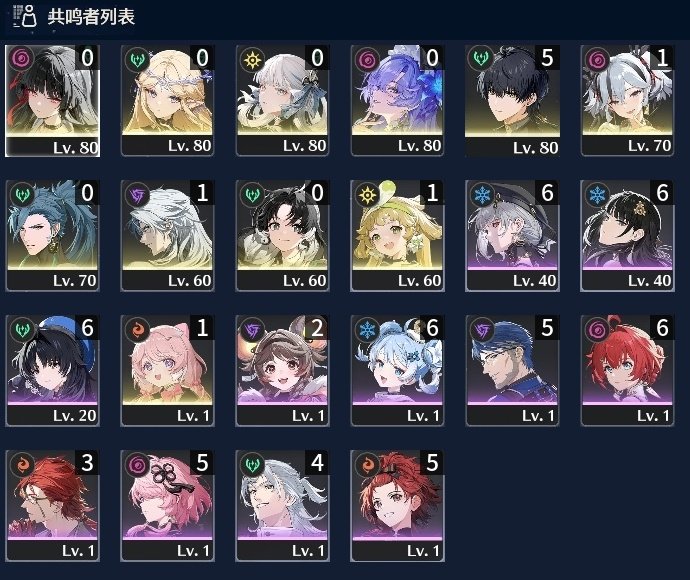Click the Spectro element icon on the white-haired Lv. 80 card

coord(253,59)
